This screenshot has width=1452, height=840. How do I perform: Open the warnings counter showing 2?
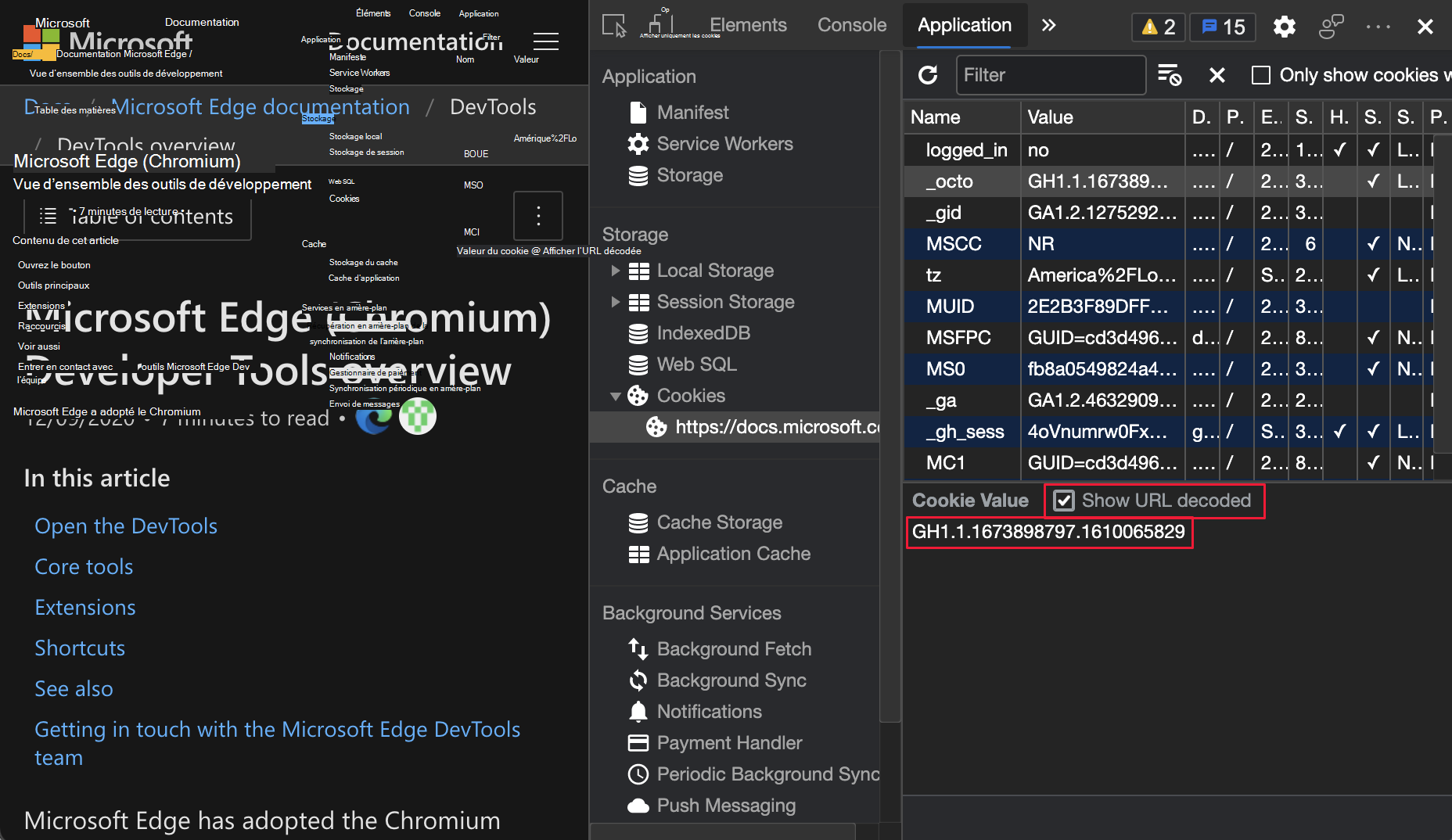(1159, 27)
